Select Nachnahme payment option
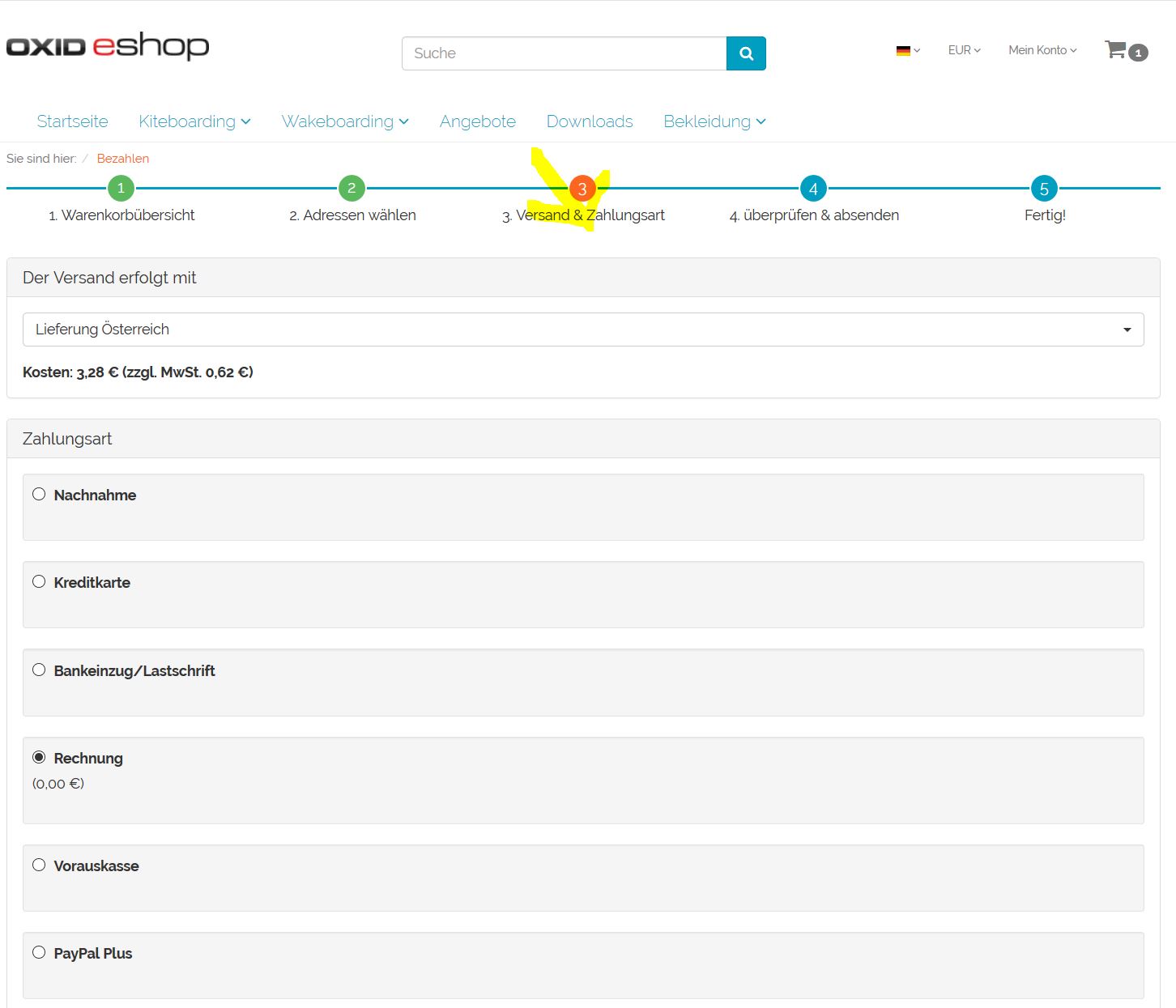The image size is (1176, 1008). click(x=39, y=495)
